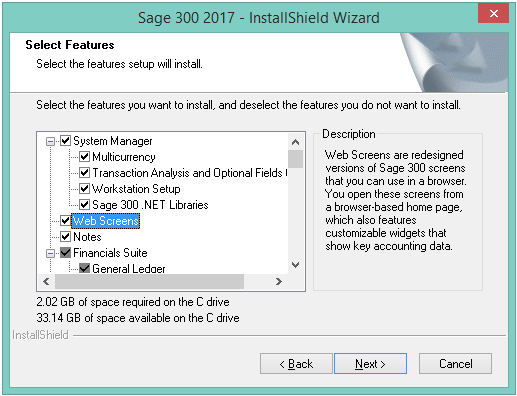Select the Multicurrency feature label
517x396 pixels.
124,157
